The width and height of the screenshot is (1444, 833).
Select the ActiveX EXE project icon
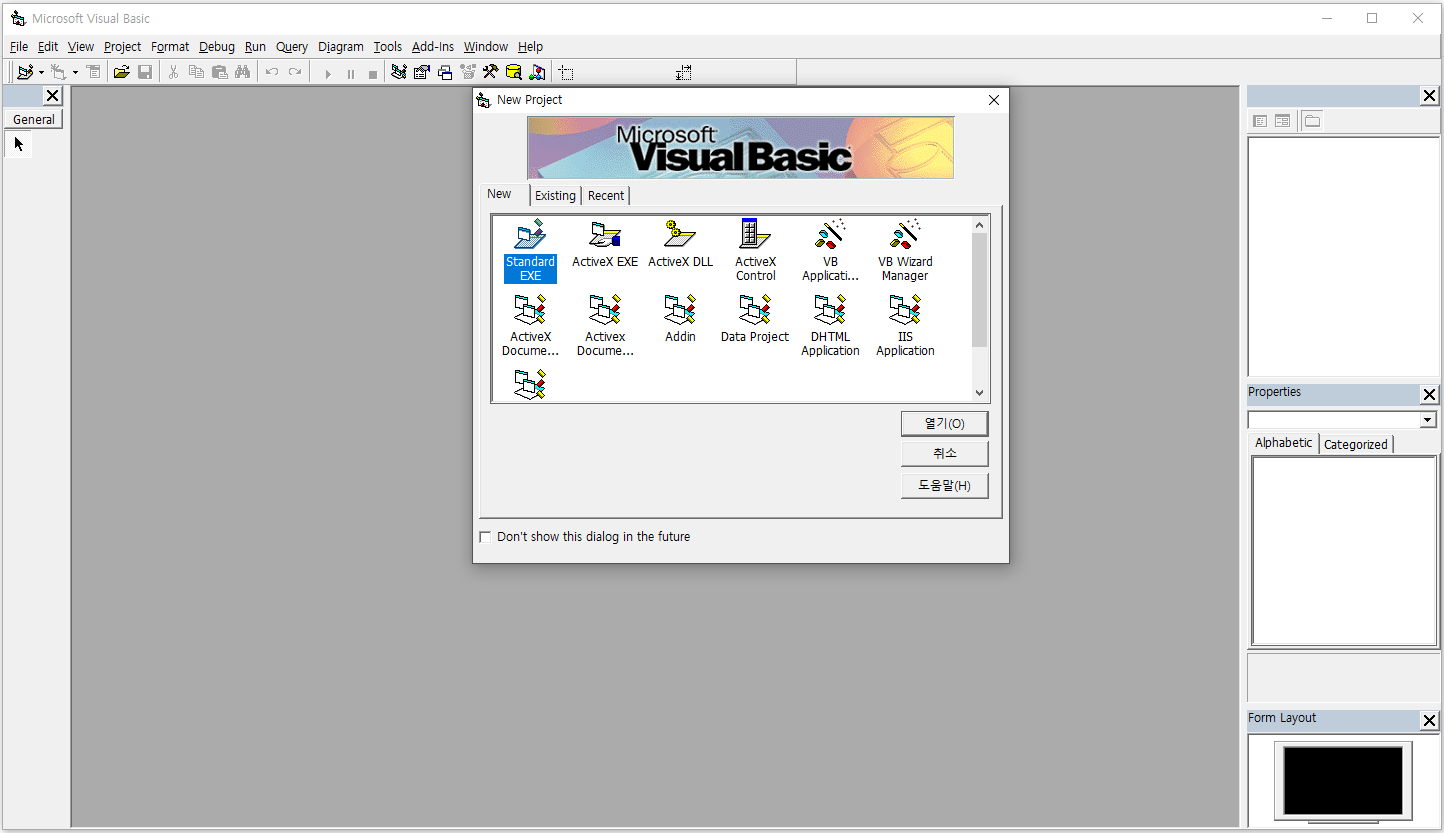tap(605, 243)
